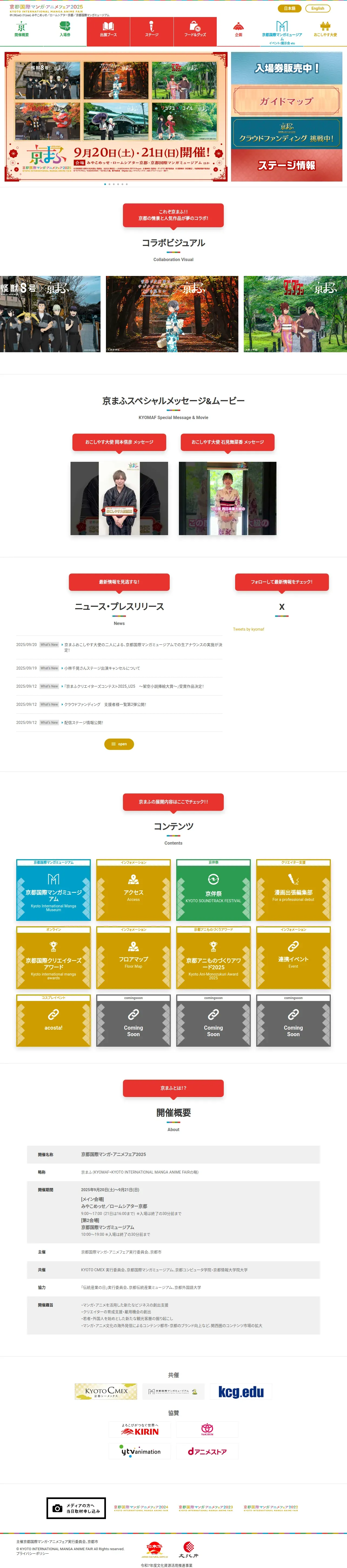Open the 京都国際マンガミュージアム nav item
This screenshot has height=1568, width=347.
pos(282,32)
